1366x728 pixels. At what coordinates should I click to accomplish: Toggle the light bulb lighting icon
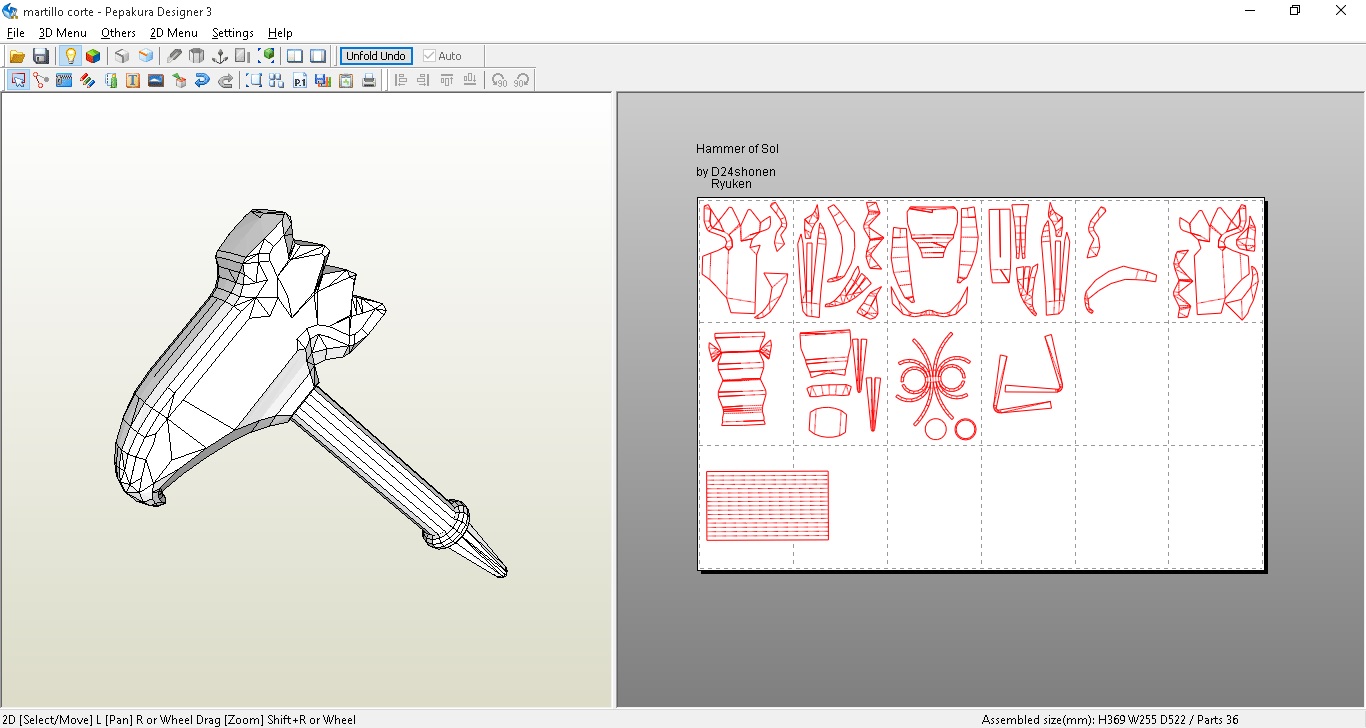click(x=70, y=56)
